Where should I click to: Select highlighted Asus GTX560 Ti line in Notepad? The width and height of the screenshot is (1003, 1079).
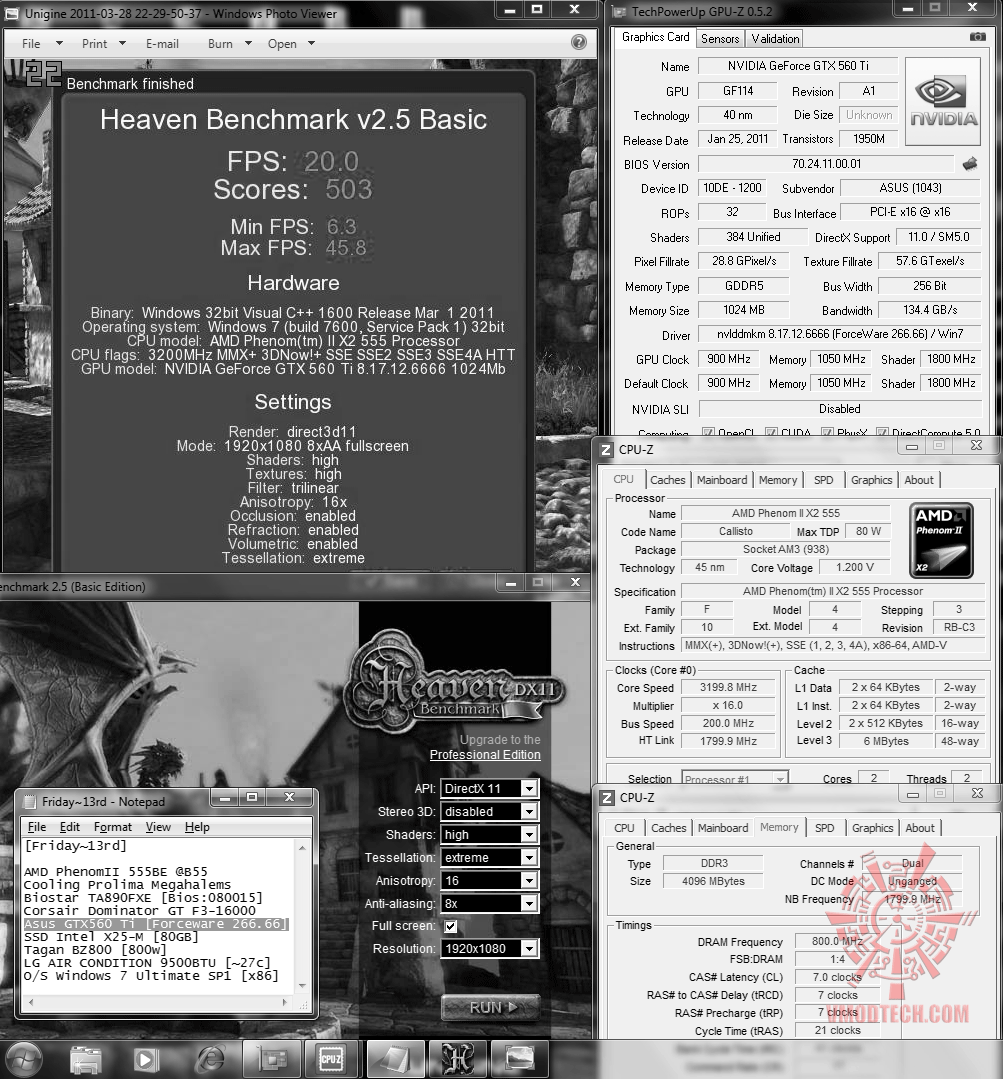pos(155,923)
